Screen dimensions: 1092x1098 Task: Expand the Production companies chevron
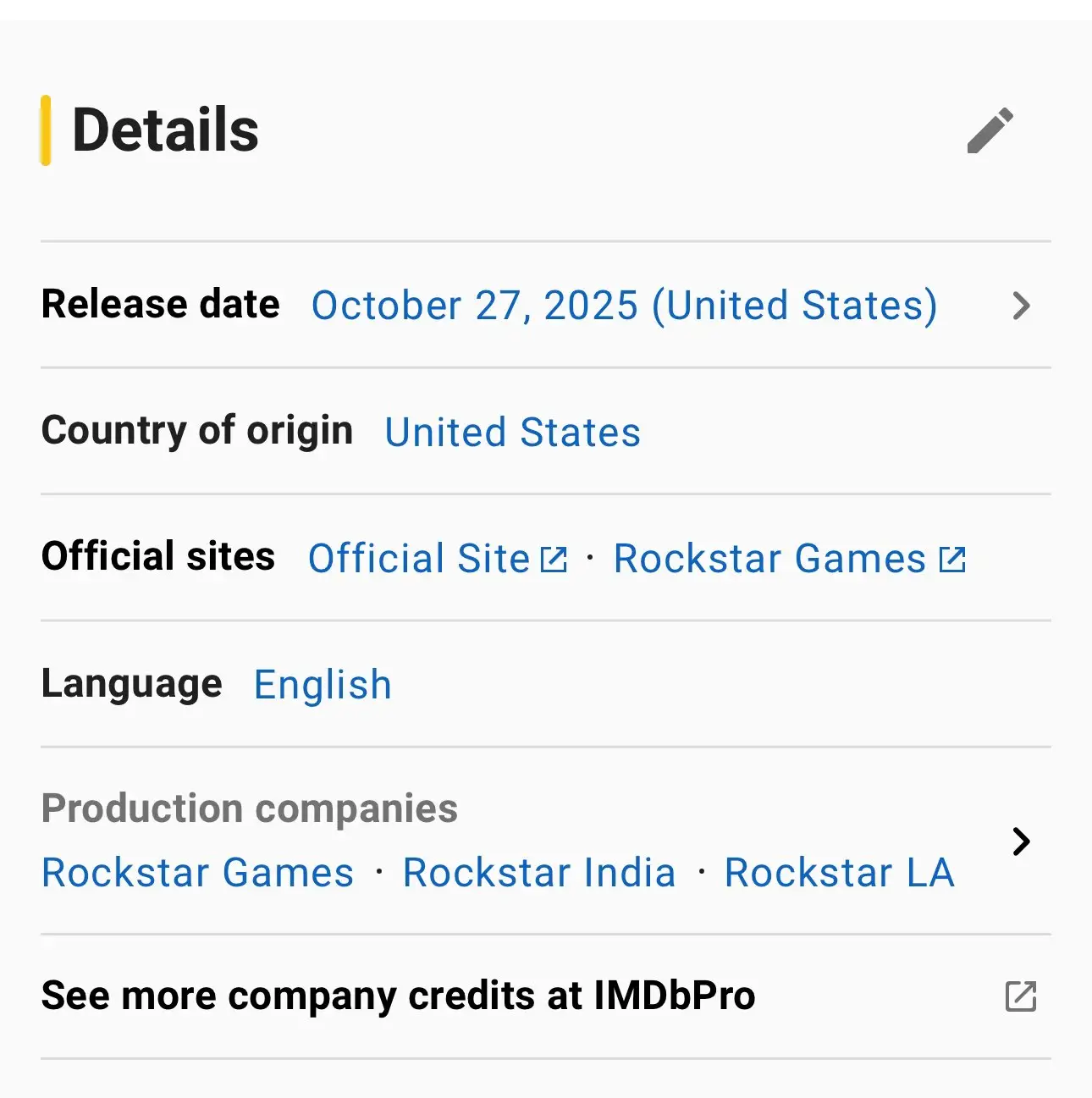point(1021,842)
